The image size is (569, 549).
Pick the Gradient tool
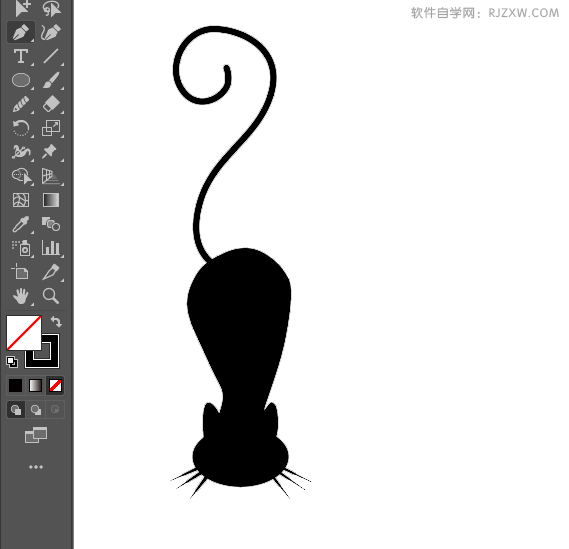(x=51, y=200)
